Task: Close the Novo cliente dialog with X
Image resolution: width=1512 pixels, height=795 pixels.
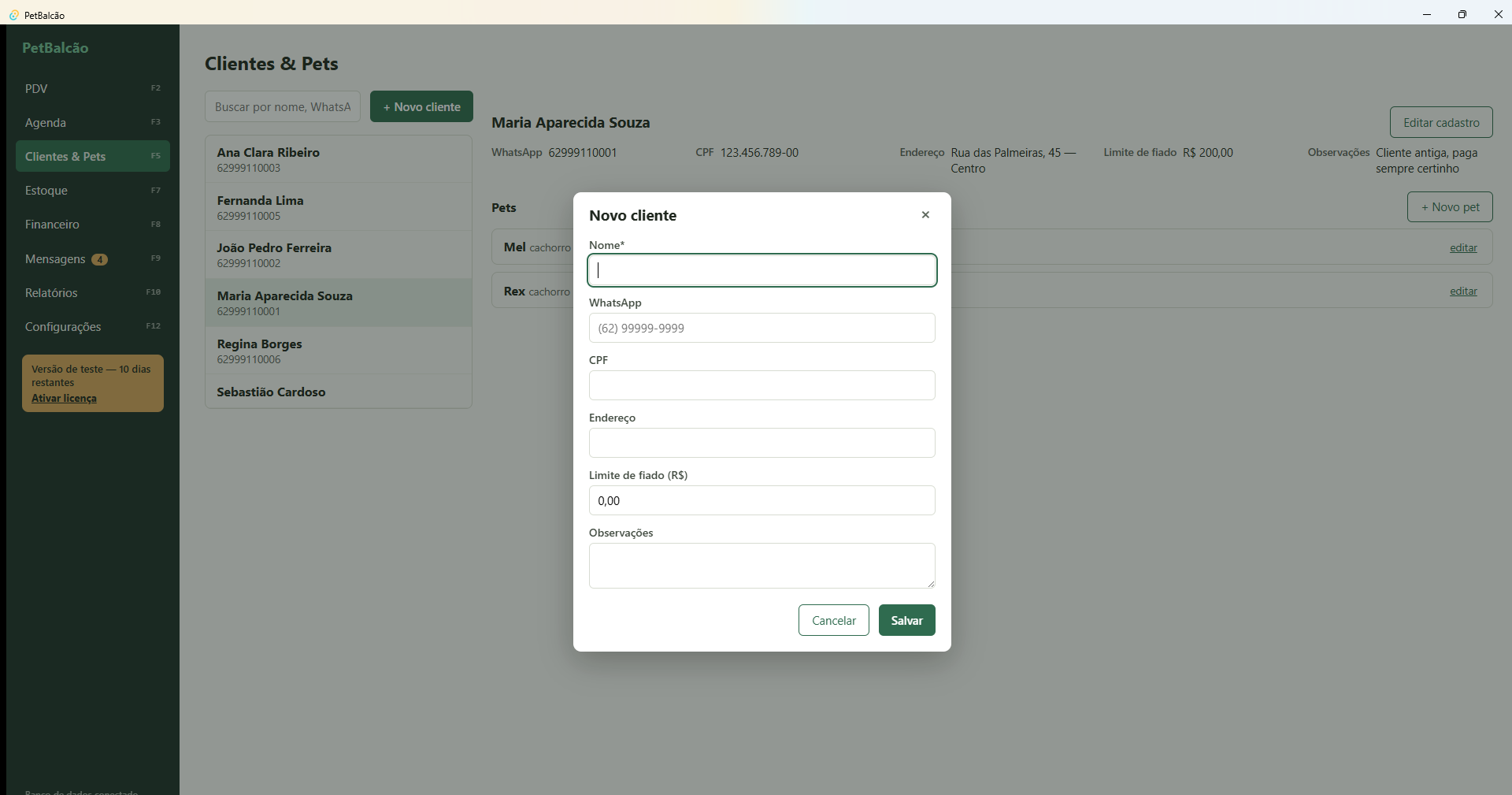Action: 925,215
